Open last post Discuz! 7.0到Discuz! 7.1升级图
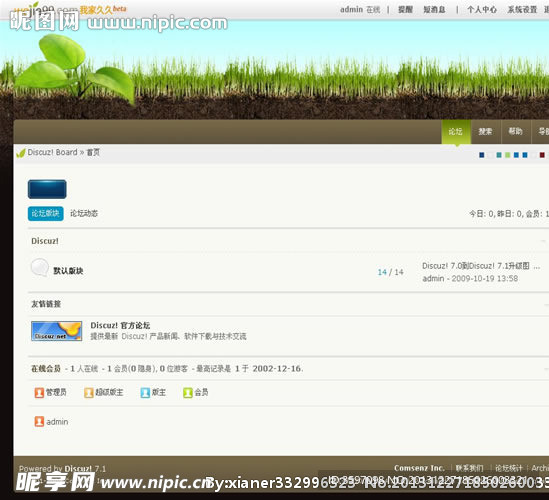549x500 pixels. pos(481,266)
